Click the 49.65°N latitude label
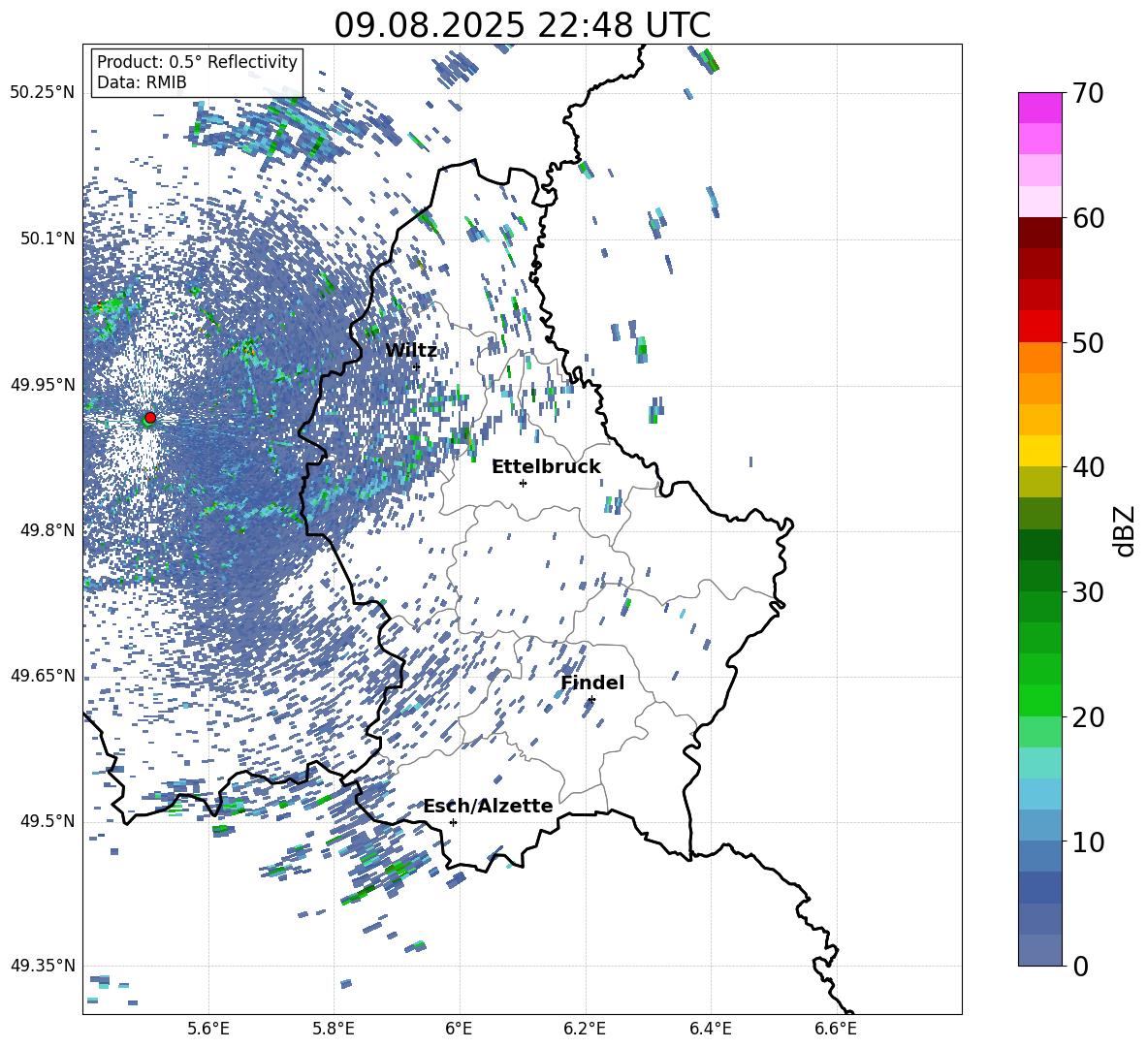 [43, 676]
